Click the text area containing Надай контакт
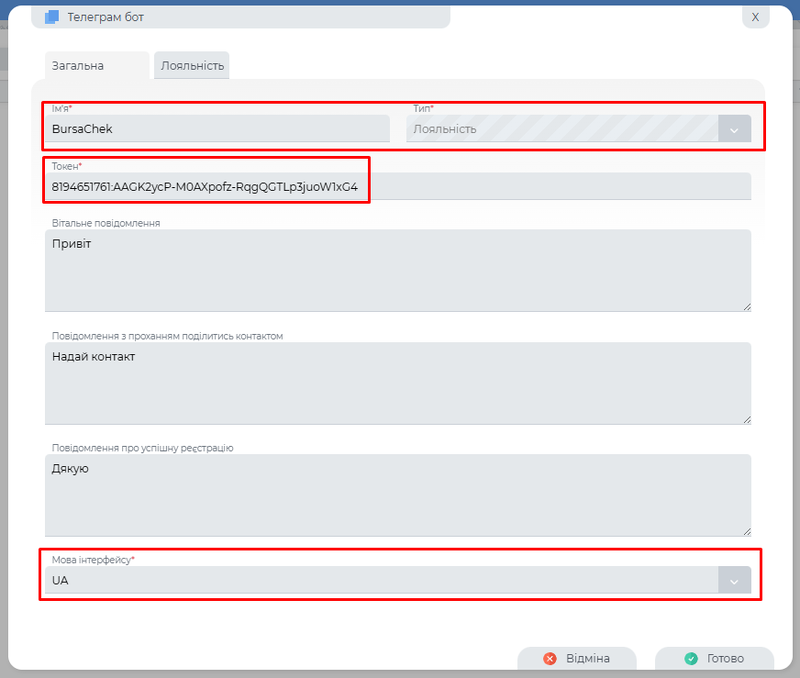The height and width of the screenshot is (678, 800). pyautogui.click(x=398, y=383)
